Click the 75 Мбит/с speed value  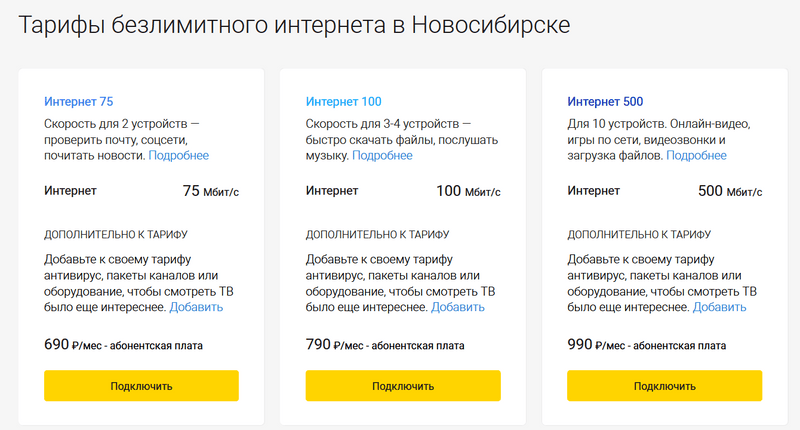pos(210,191)
